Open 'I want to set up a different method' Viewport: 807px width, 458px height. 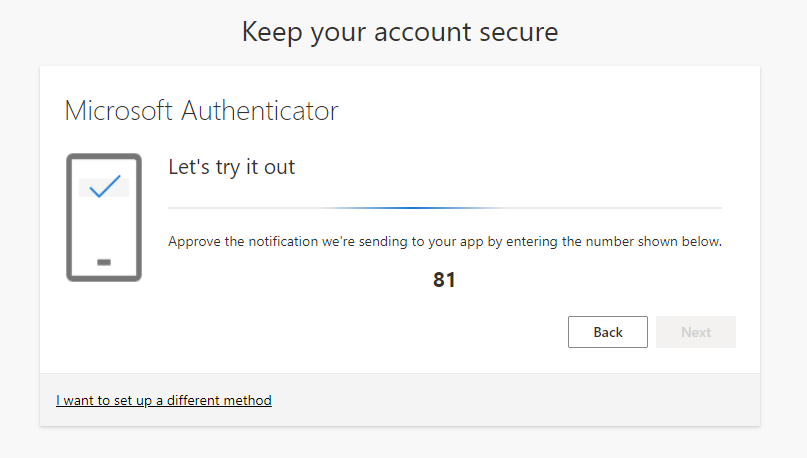164,400
